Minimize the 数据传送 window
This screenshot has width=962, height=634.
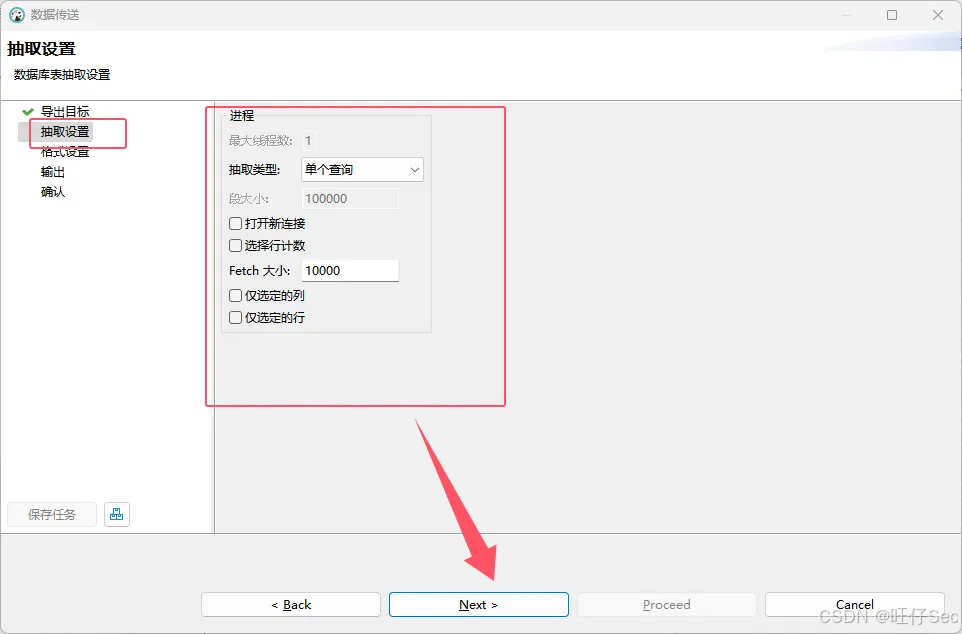847,15
